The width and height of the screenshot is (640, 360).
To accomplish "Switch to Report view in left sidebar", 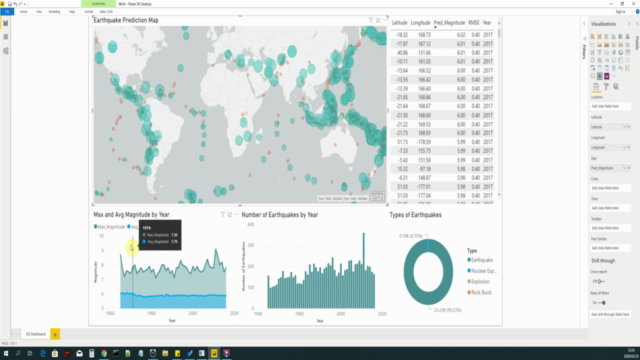I will coord(6,23).
